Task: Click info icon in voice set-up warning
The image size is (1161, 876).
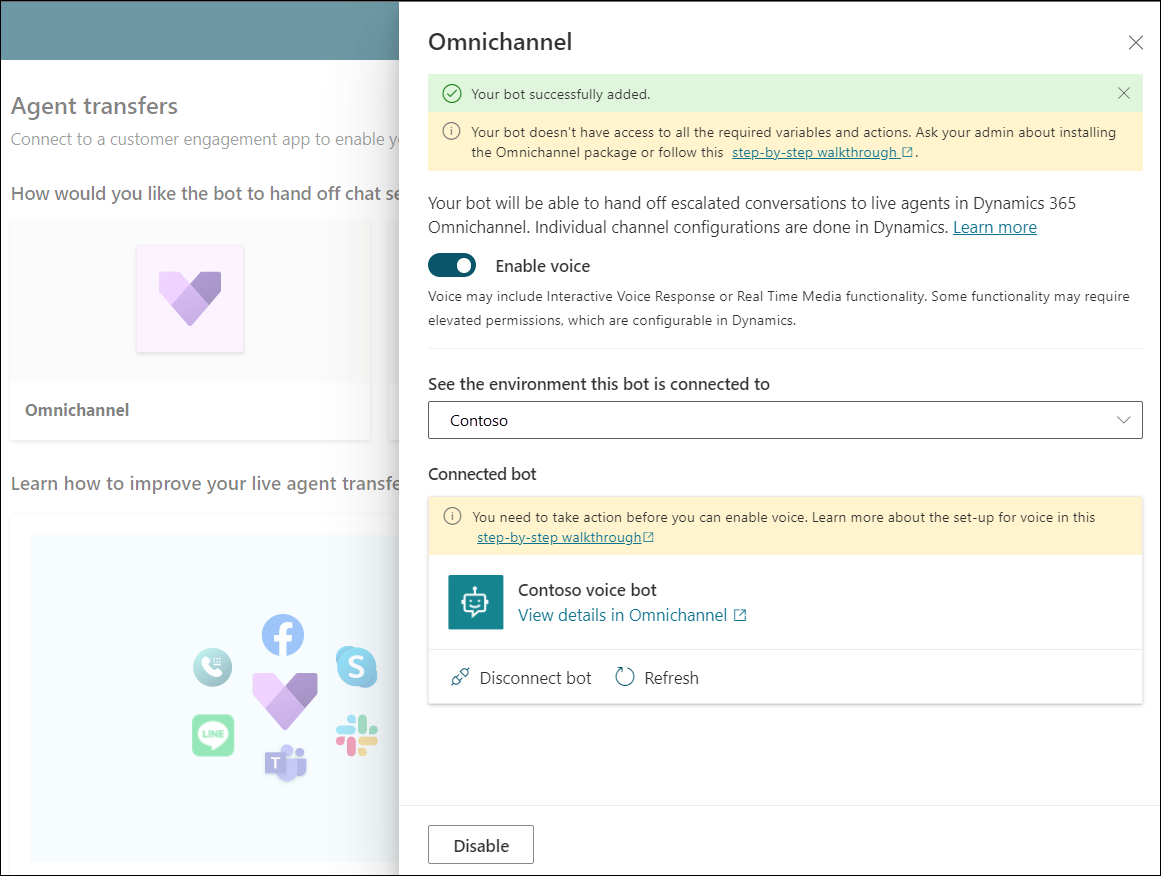Action: tap(452, 516)
